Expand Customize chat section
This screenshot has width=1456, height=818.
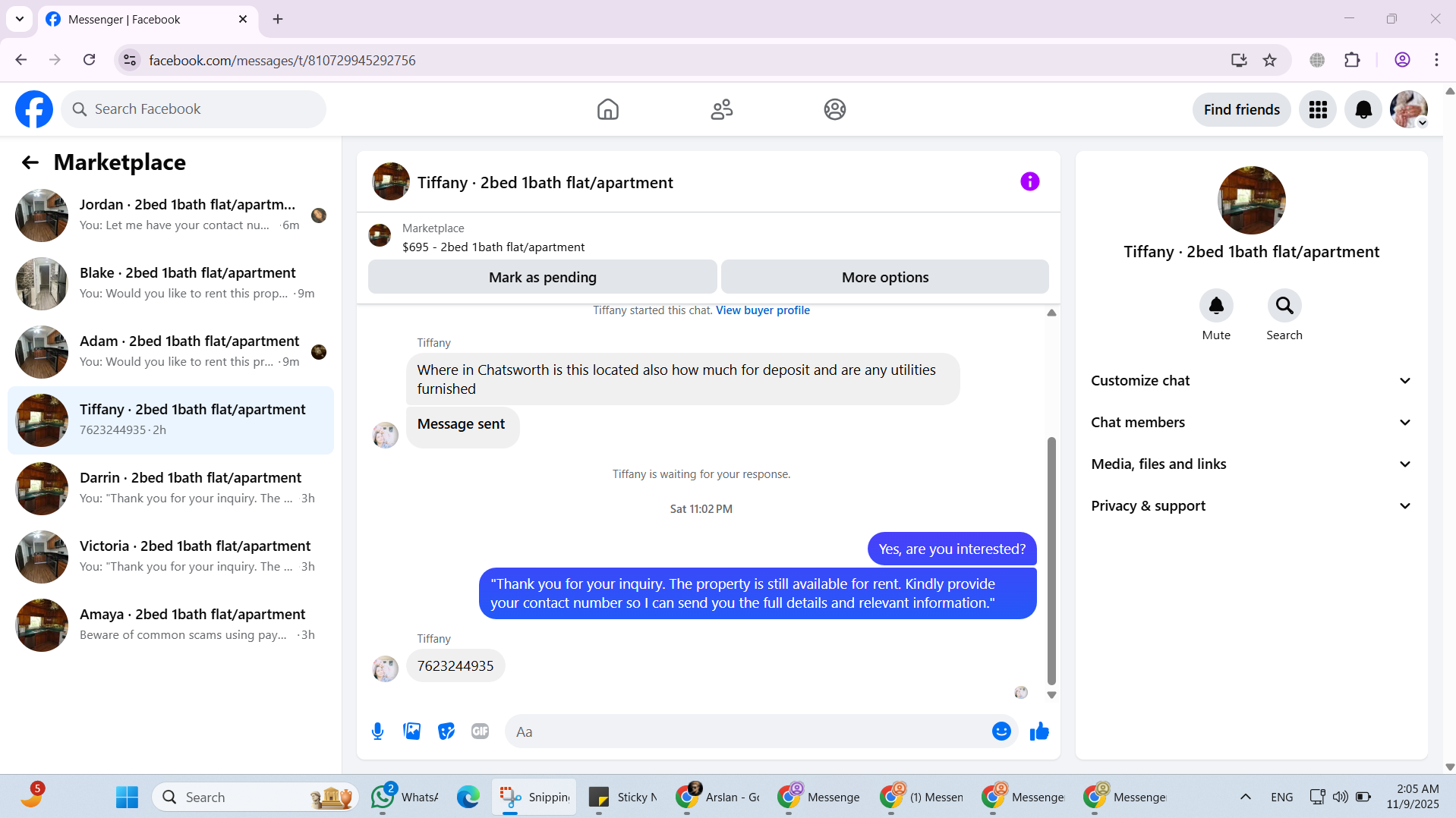click(1251, 381)
